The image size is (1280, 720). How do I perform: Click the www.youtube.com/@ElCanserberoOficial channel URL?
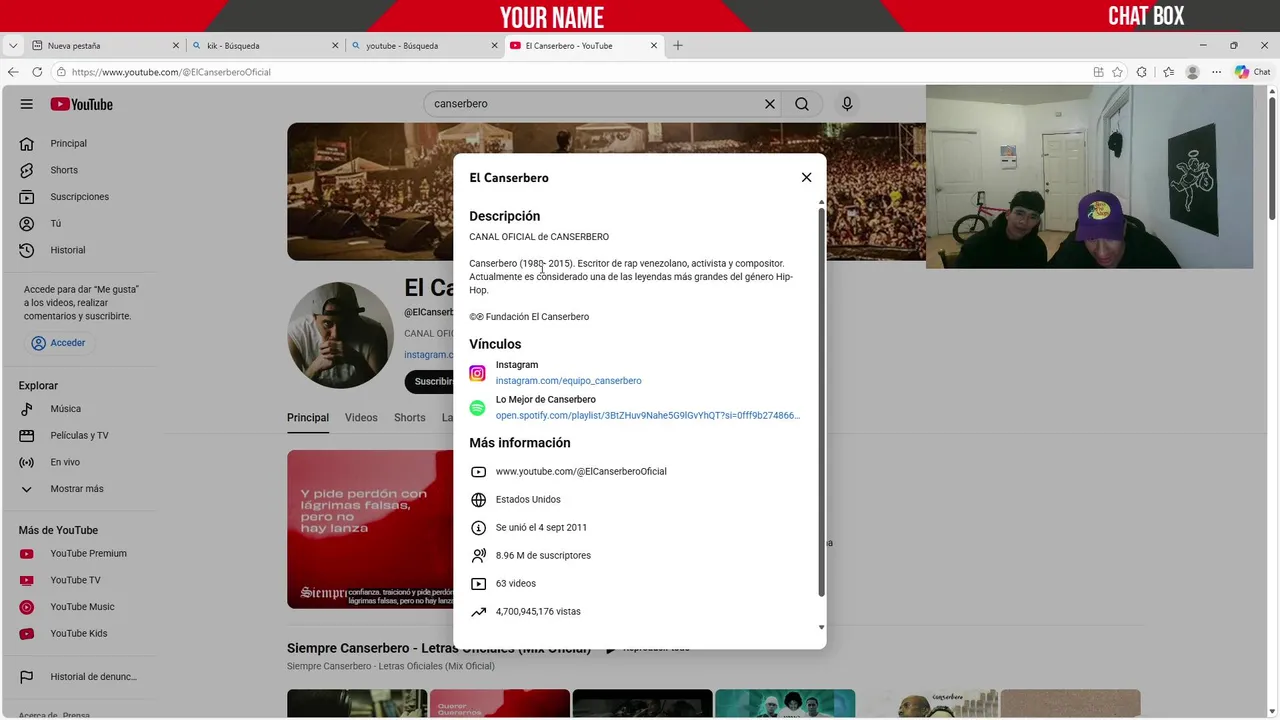pyautogui.click(x=581, y=471)
